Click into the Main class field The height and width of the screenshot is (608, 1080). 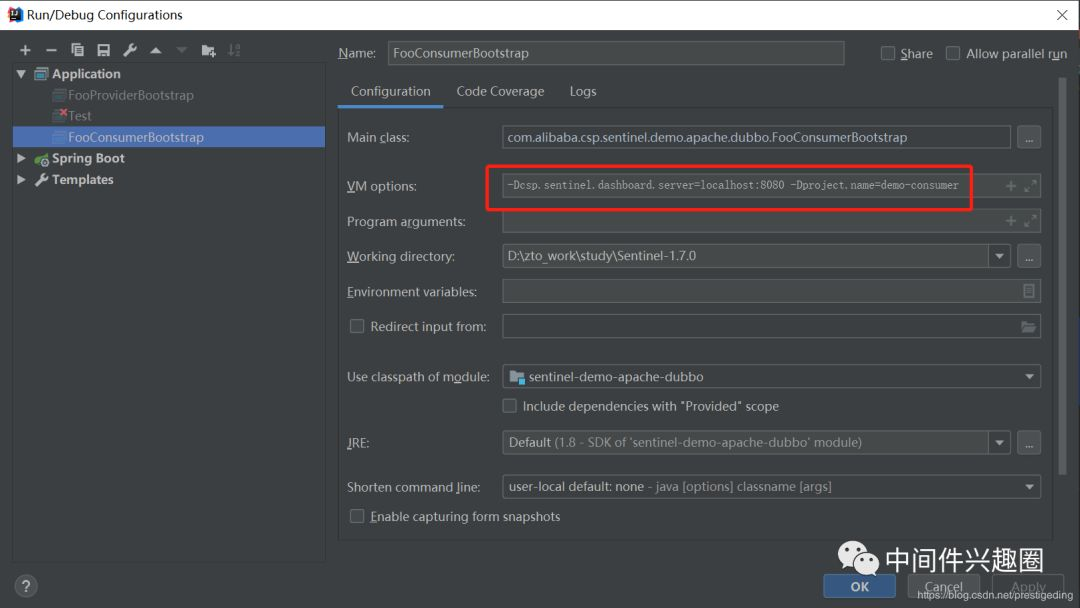coord(756,137)
